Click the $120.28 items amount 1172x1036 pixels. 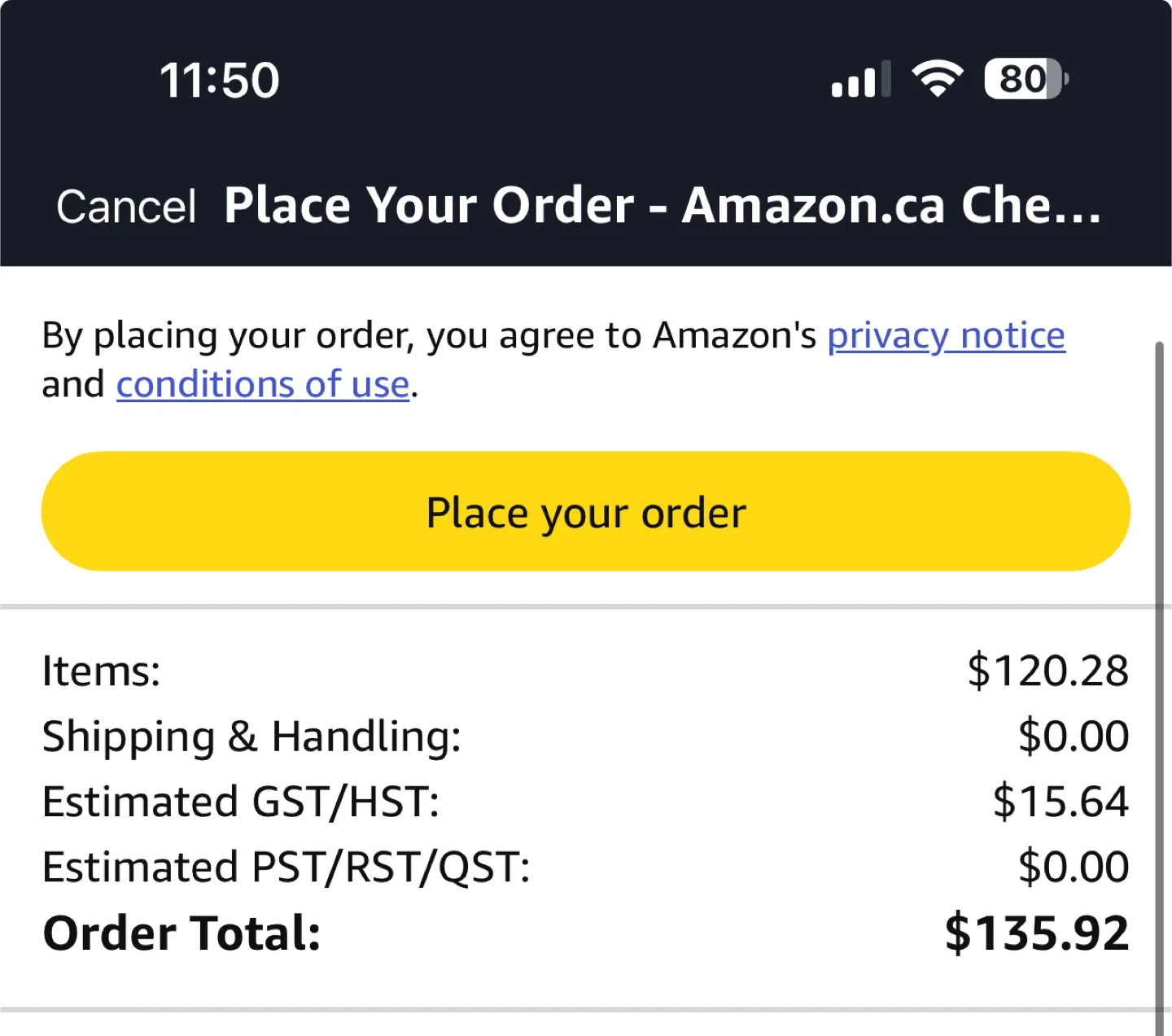pyautogui.click(x=1047, y=671)
